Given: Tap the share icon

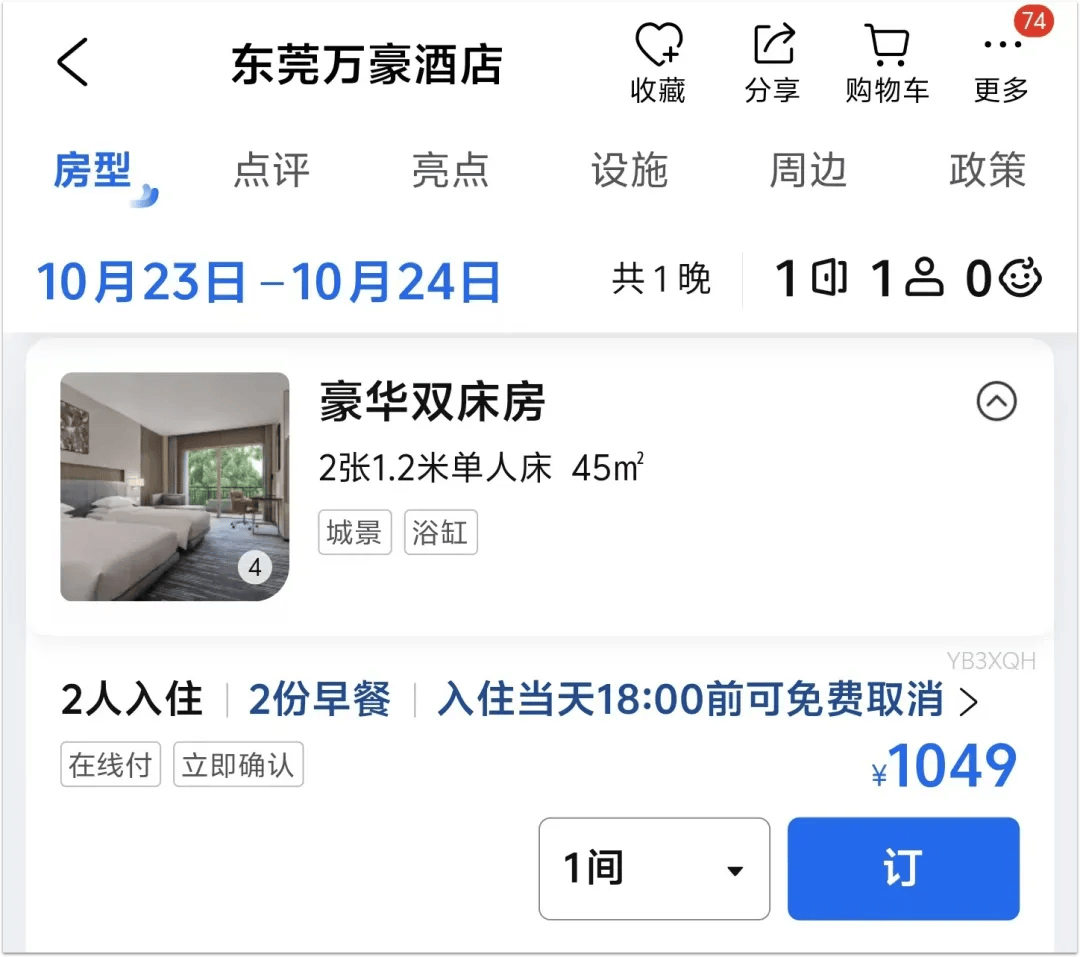Looking at the screenshot, I should pos(773,63).
